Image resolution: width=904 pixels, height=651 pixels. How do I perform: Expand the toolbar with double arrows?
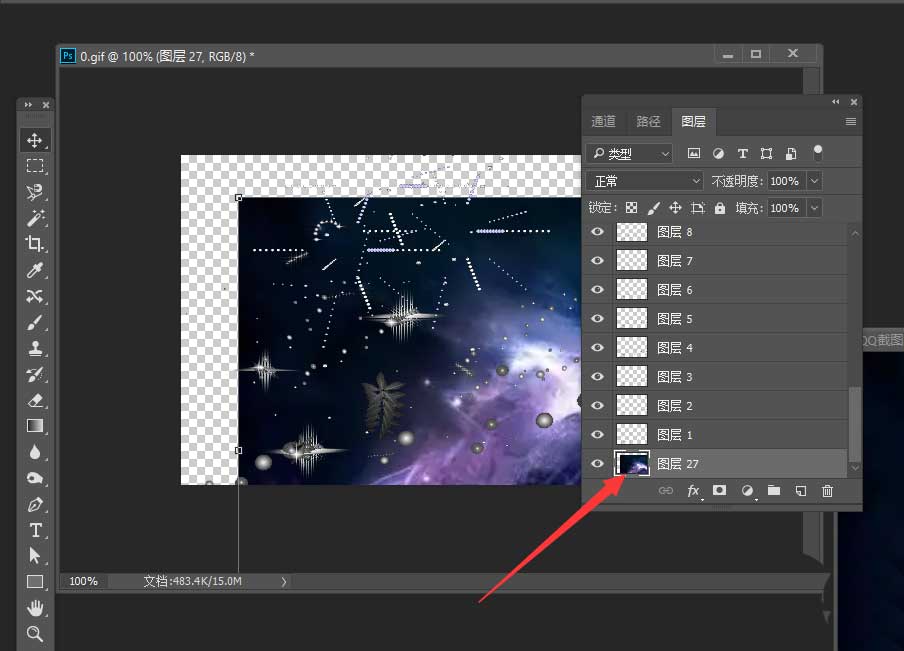(x=28, y=105)
